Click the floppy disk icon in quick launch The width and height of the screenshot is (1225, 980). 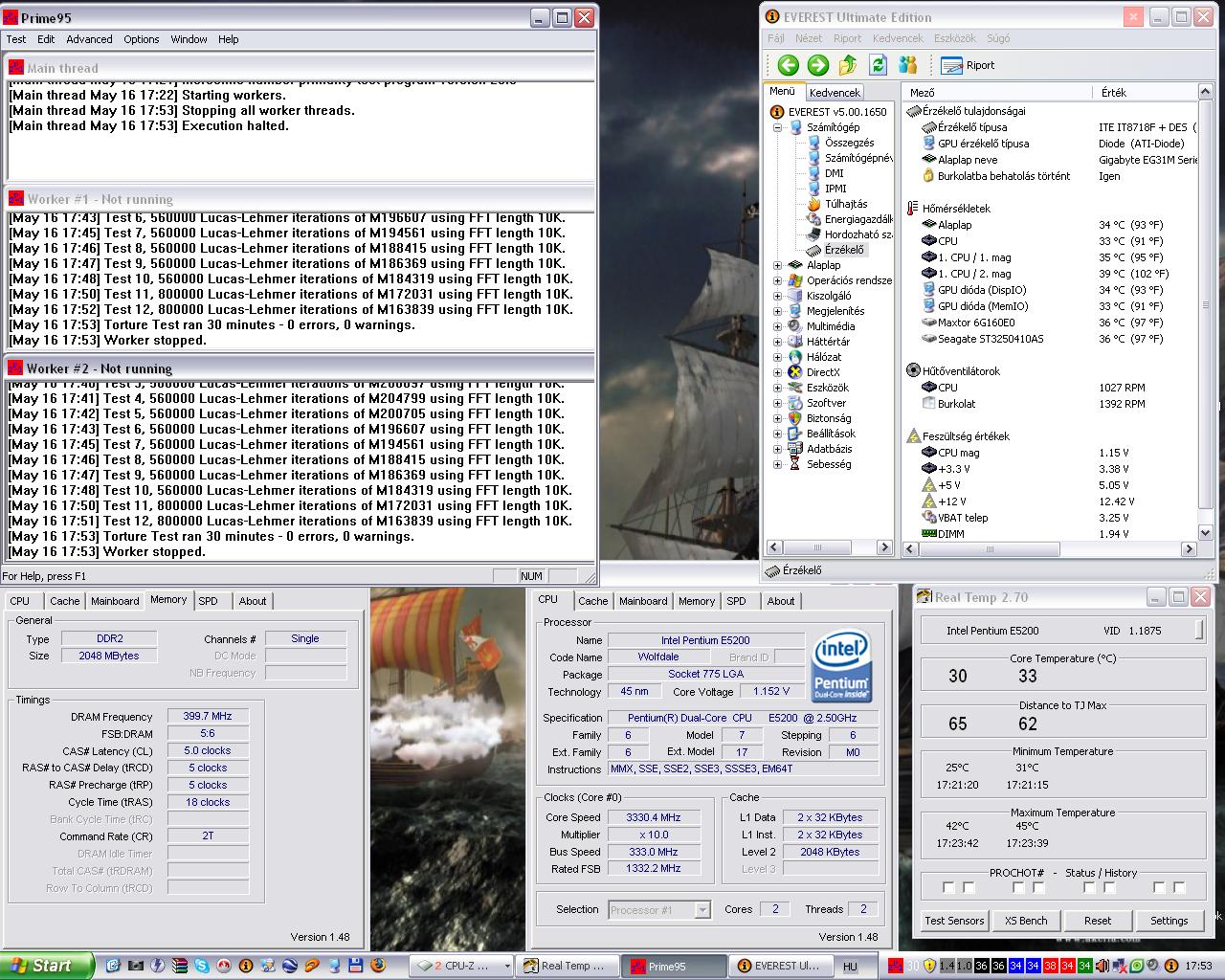pyautogui.click(x=356, y=966)
